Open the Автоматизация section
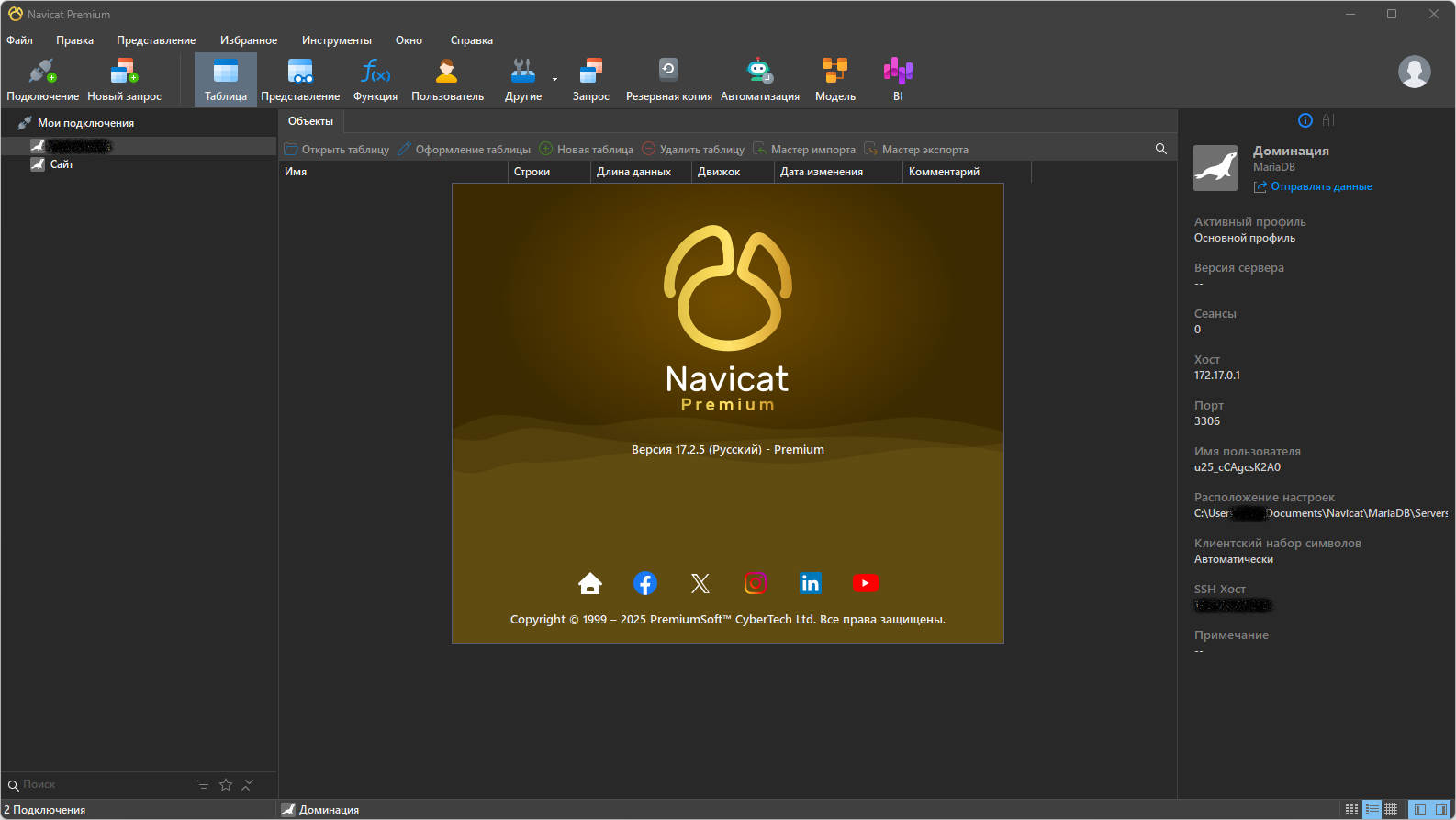 click(760, 79)
